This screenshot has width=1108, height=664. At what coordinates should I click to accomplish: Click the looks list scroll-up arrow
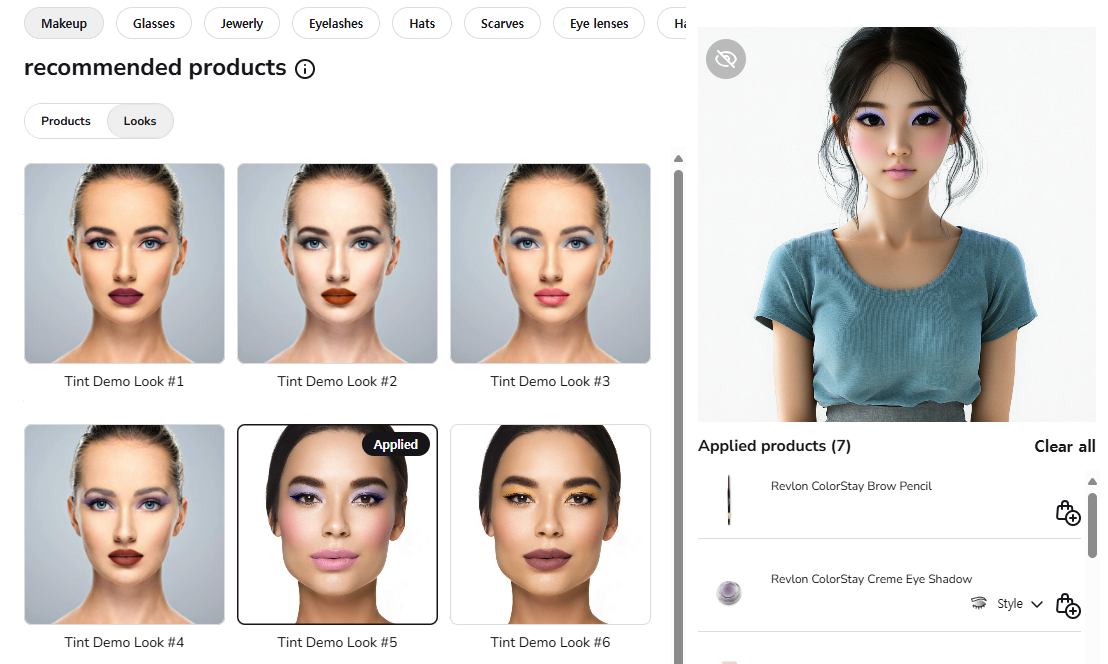(678, 158)
